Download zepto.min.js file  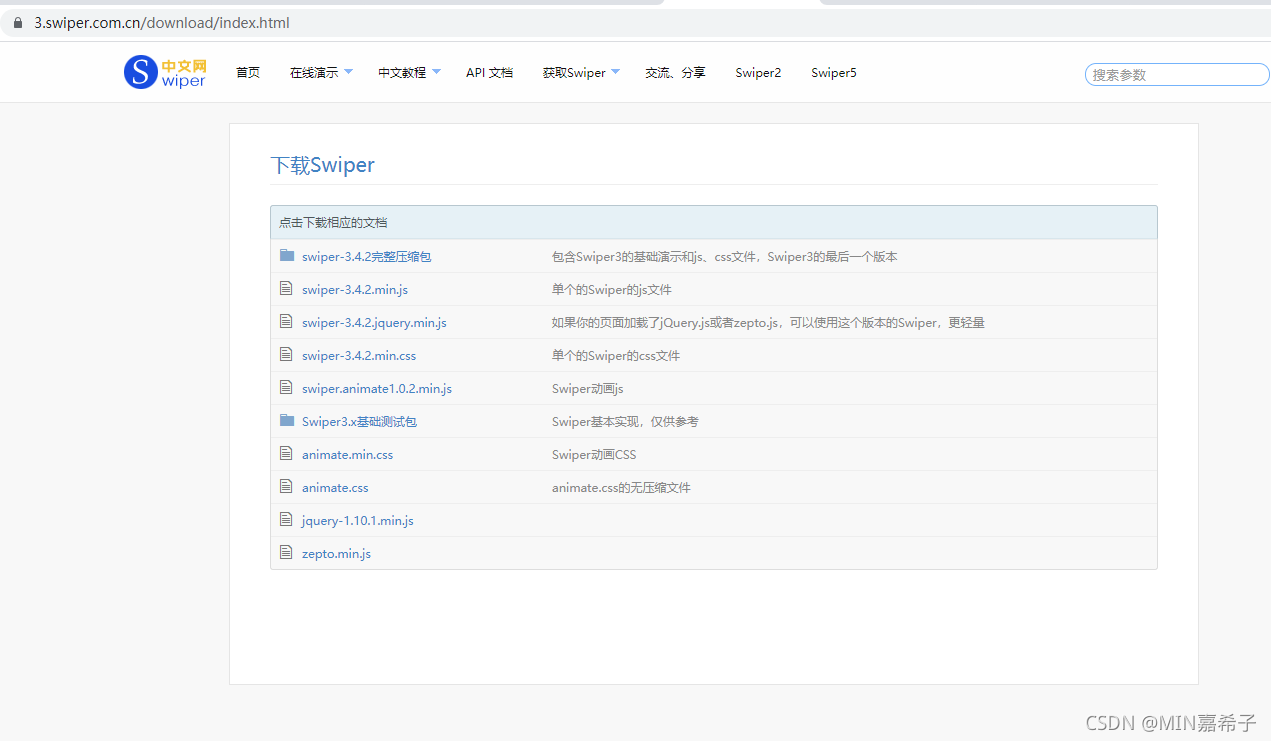click(x=336, y=554)
